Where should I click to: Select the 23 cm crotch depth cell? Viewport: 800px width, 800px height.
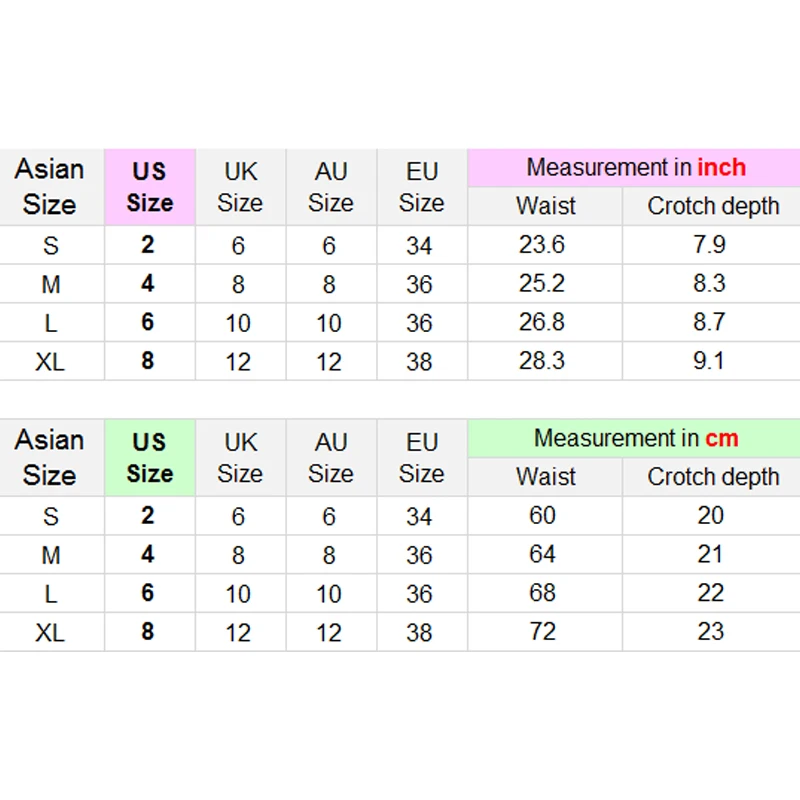click(x=710, y=631)
